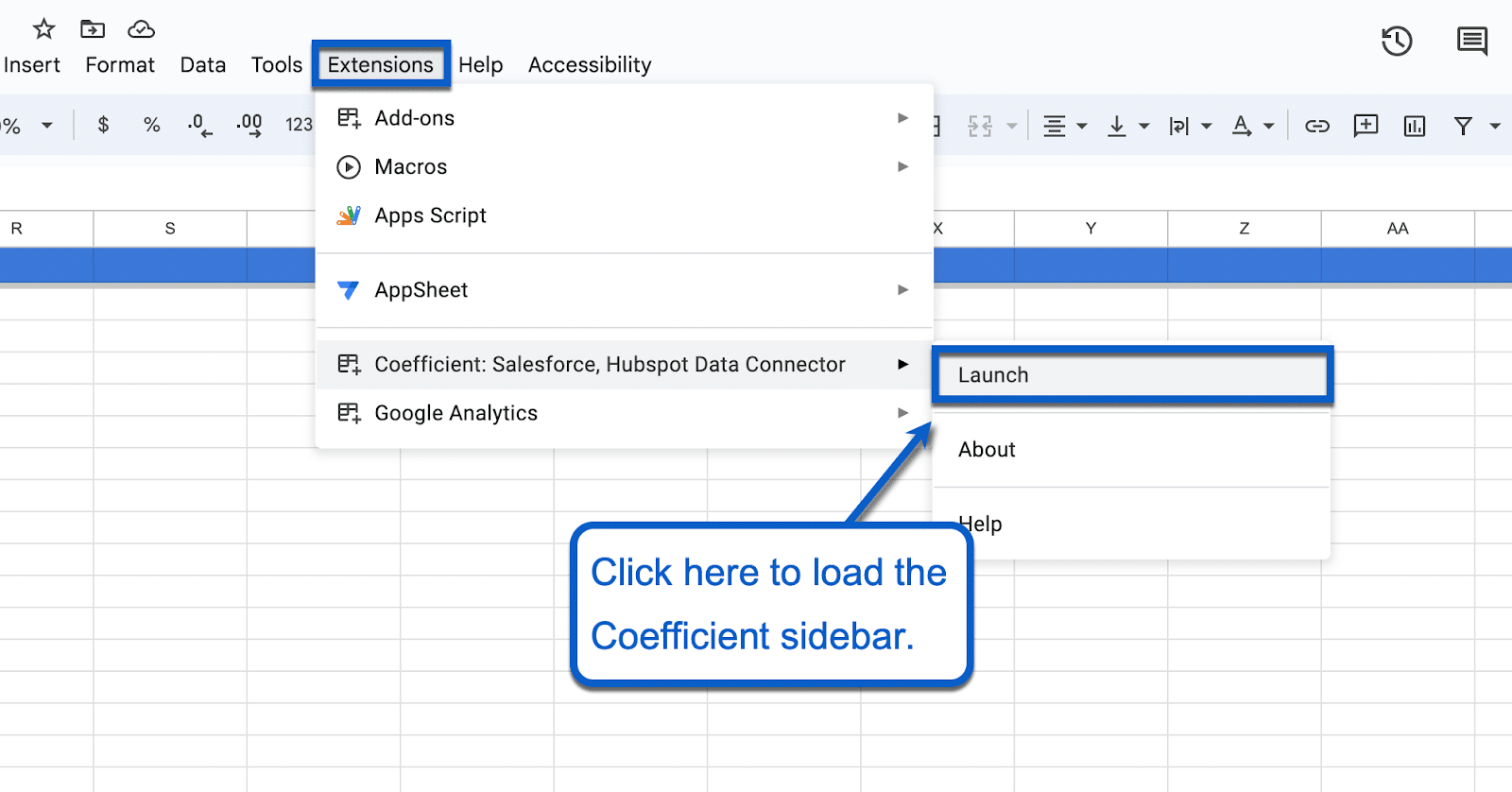Star the spreadsheet document

coord(43,29)
